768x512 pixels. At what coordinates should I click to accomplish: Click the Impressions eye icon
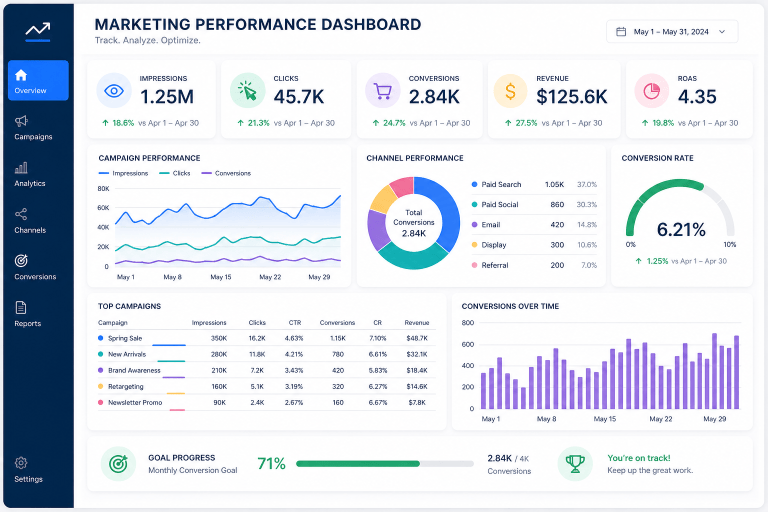click(x=114, y=91)
